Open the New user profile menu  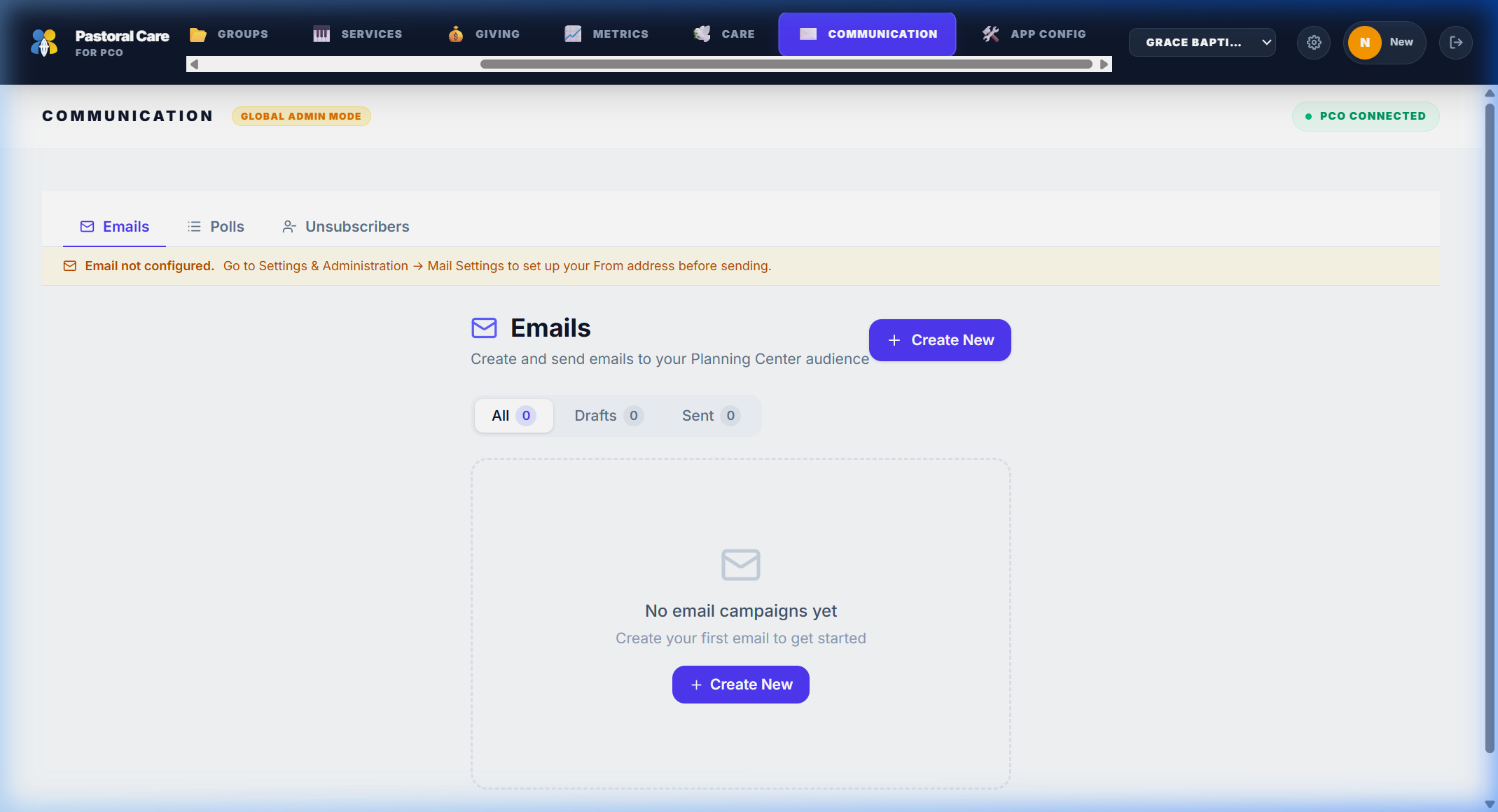click(1384, 43)
